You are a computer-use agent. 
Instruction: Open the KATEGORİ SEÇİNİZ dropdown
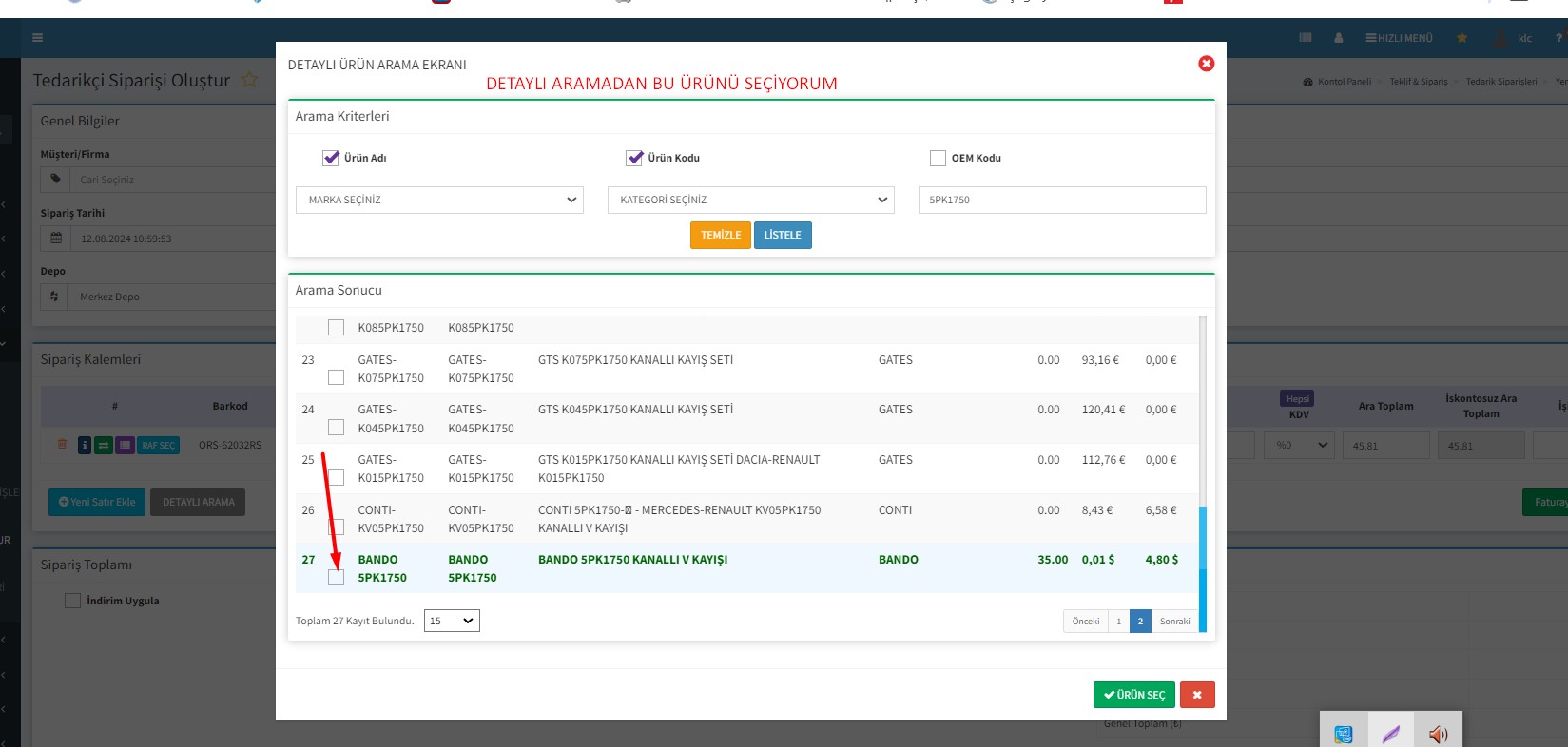[x=750, y=200]
